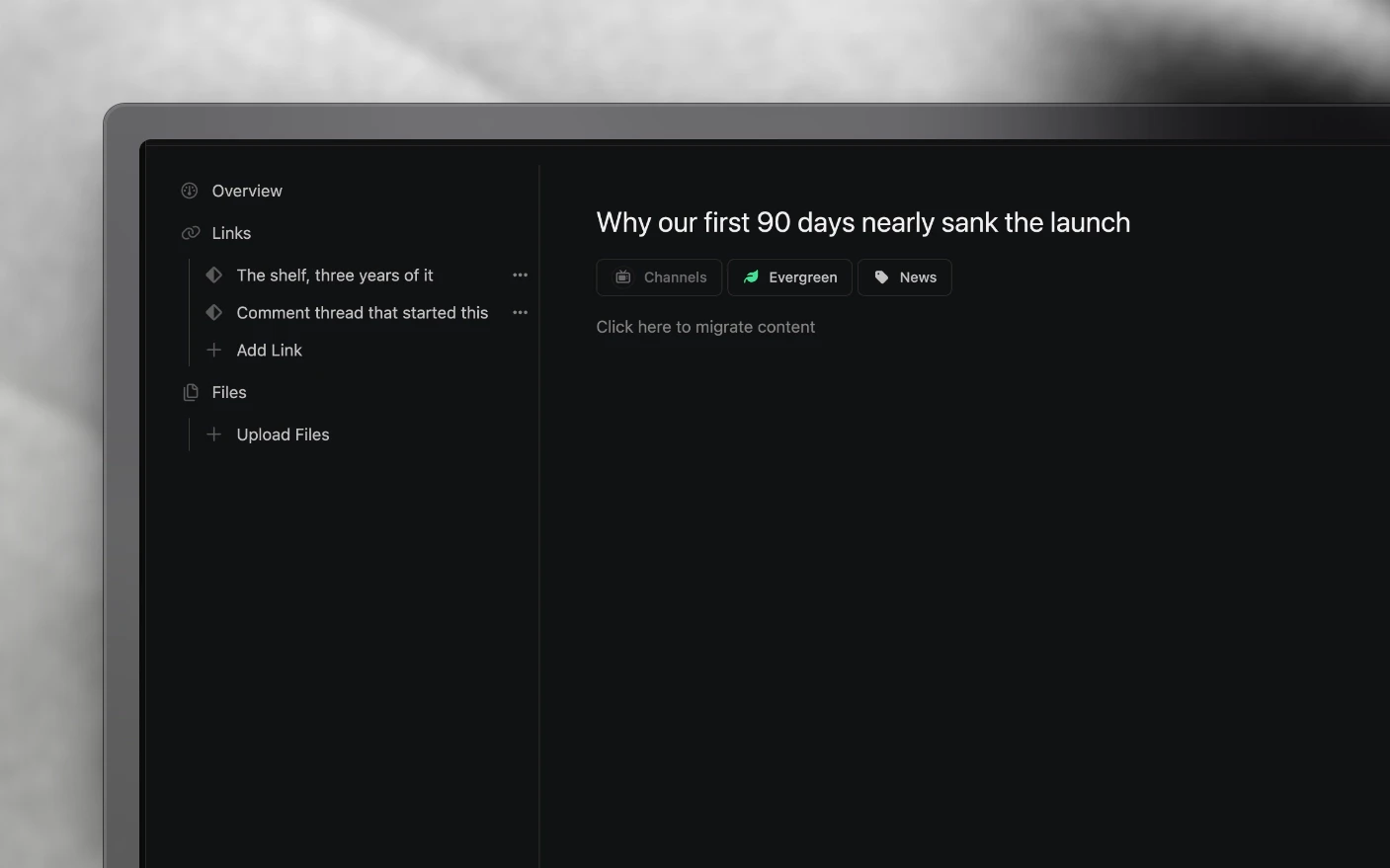The height and width of the screenshot is (868, 1390).
Task: Click the diamond icon beside 'The shelf, three years of it'
Action: [213, 275]
